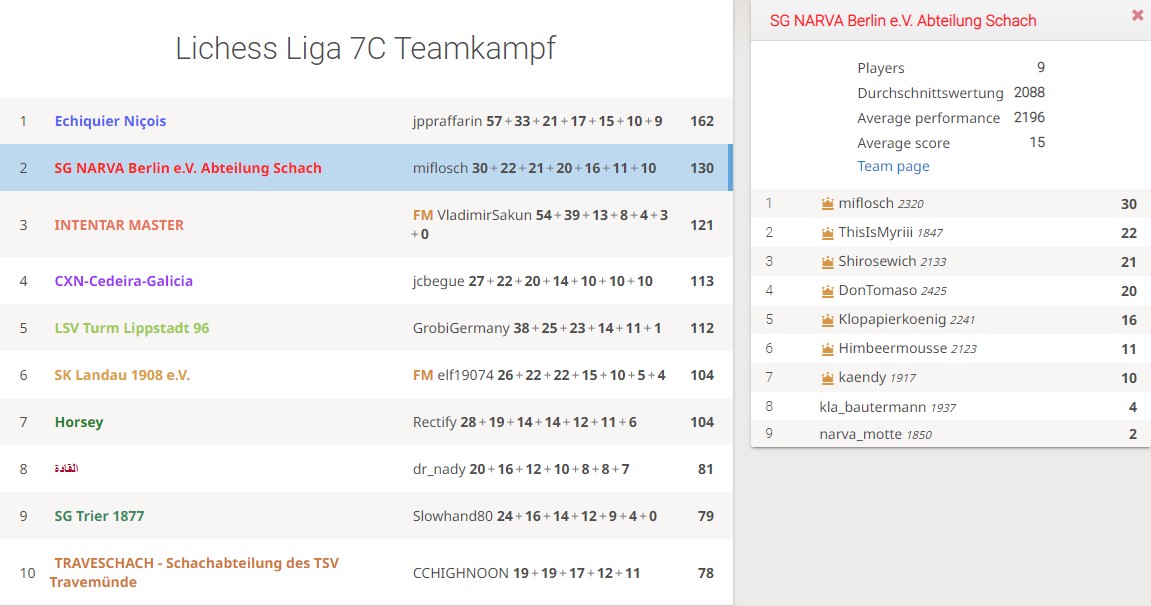Viewport: 1151px width, 606px height.
Task: Open the Team page link
Action: click(x=893, y=167)
